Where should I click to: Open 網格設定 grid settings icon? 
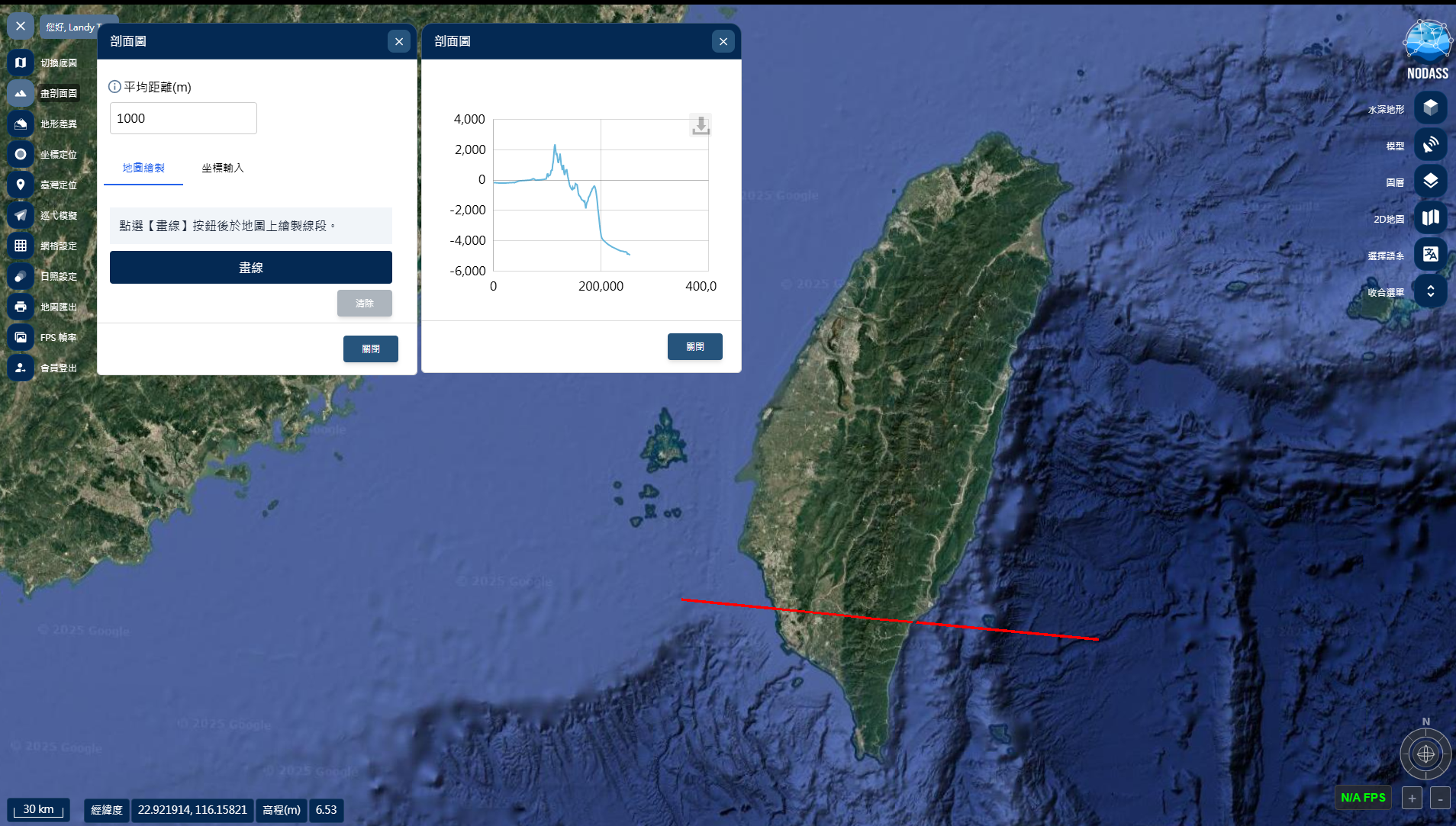click(x=21, y=246)
